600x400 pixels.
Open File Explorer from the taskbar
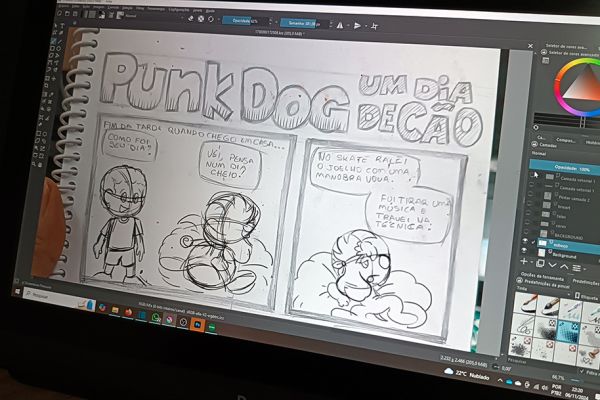pyautogui.click(x=115, y=310)
